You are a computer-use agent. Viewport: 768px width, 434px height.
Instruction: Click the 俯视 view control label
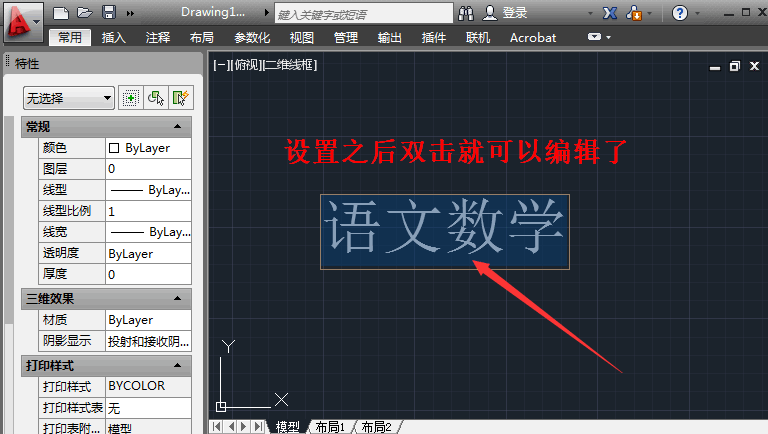point(246,65)
